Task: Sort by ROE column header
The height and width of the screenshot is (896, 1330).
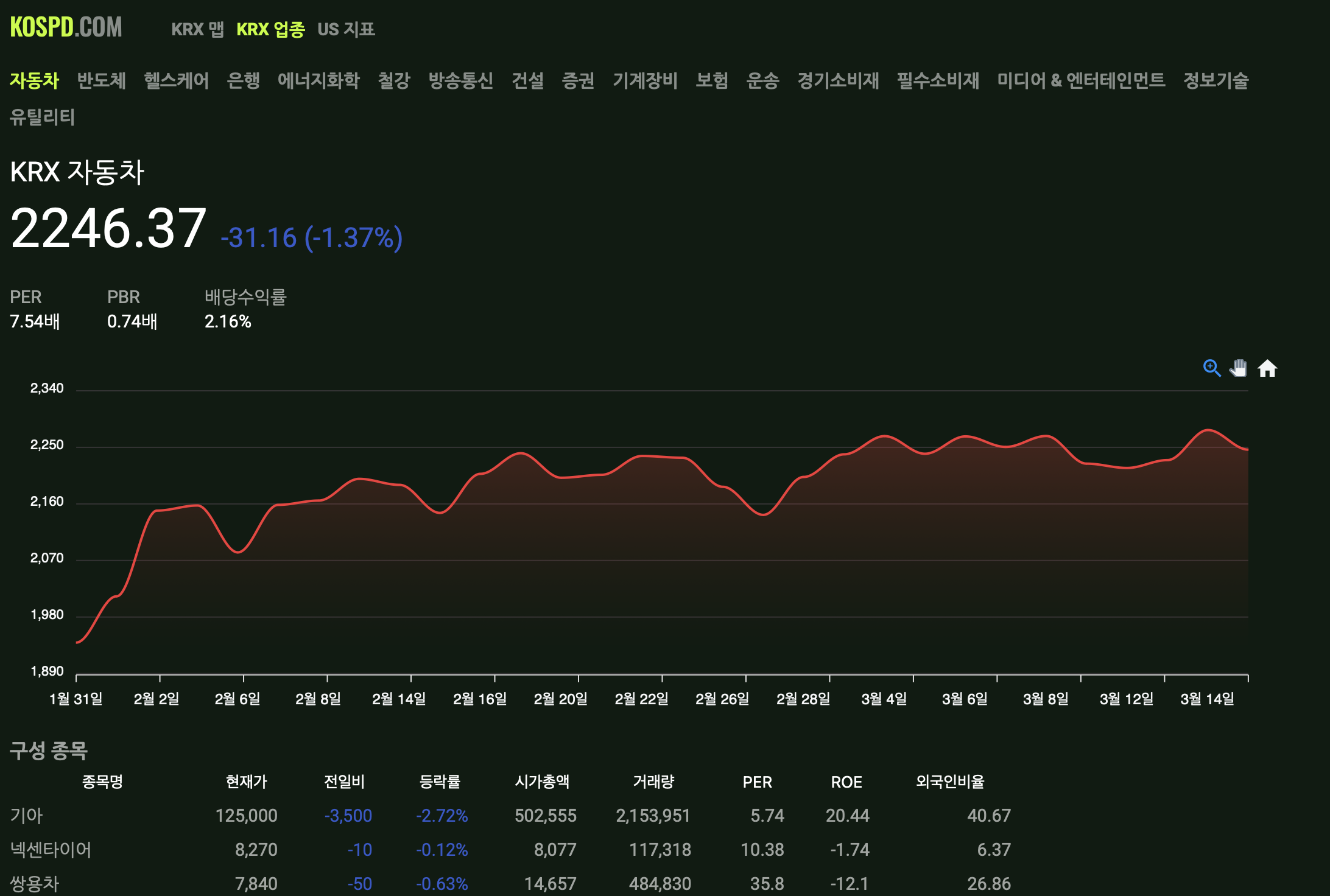Action: click(x=846, y=782)
